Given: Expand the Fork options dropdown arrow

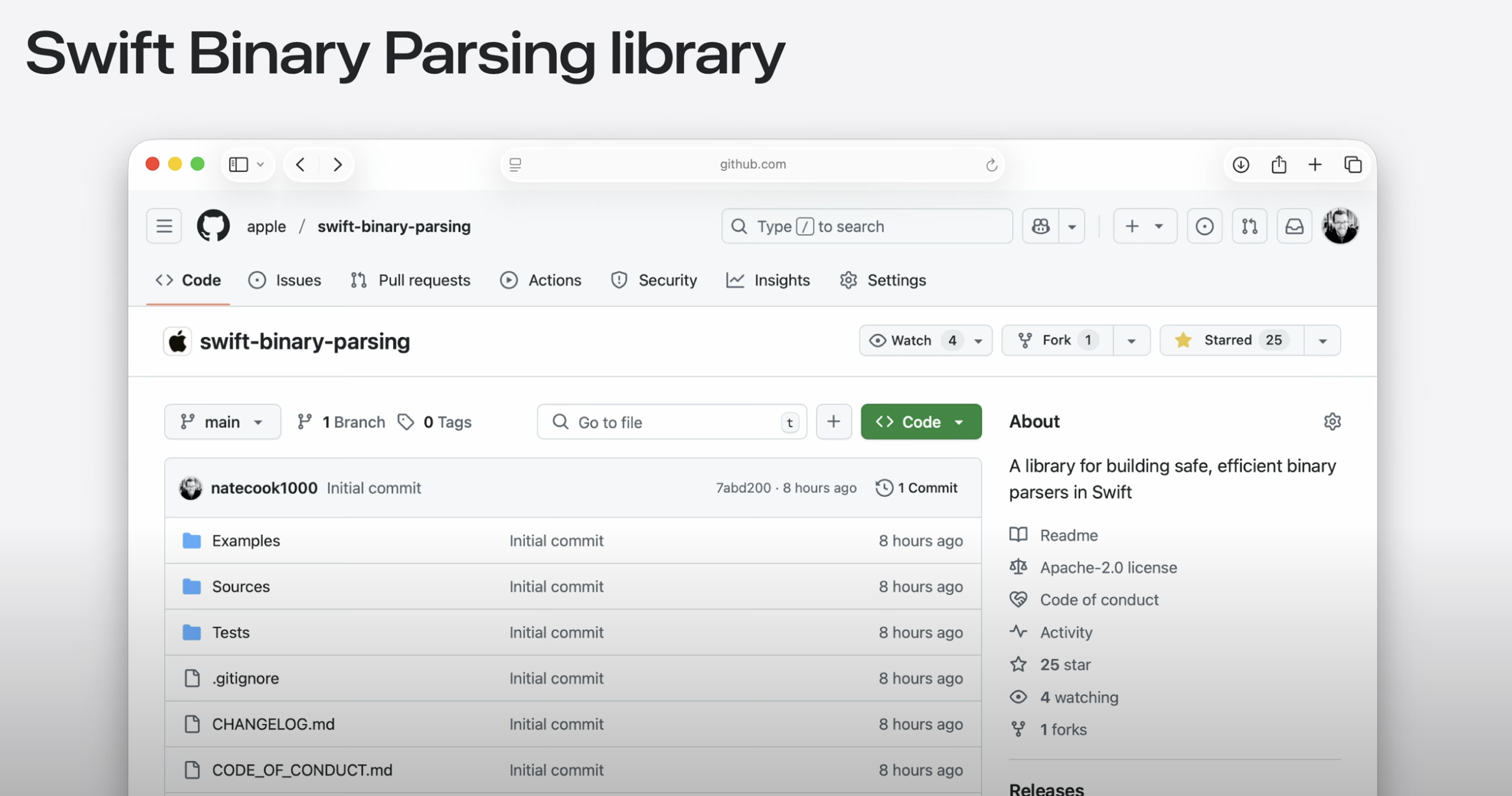Looking at the screenshot, I should [x=1131, y=341].
